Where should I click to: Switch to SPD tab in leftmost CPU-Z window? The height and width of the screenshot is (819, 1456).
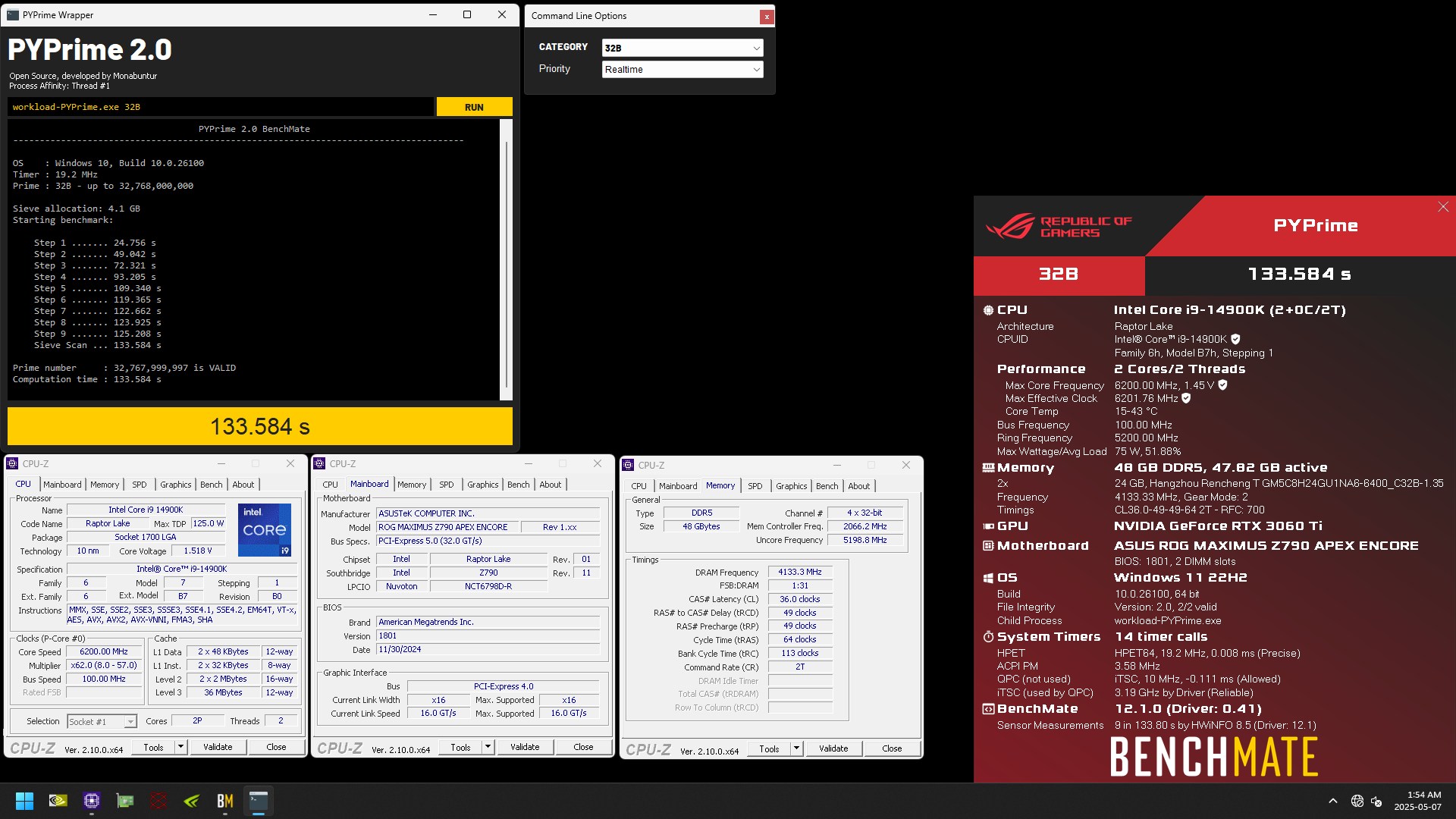140,485
